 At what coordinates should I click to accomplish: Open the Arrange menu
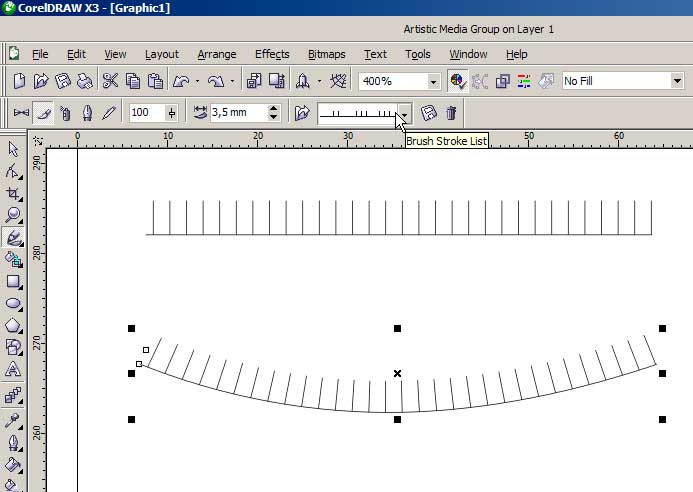click(217, 54)
